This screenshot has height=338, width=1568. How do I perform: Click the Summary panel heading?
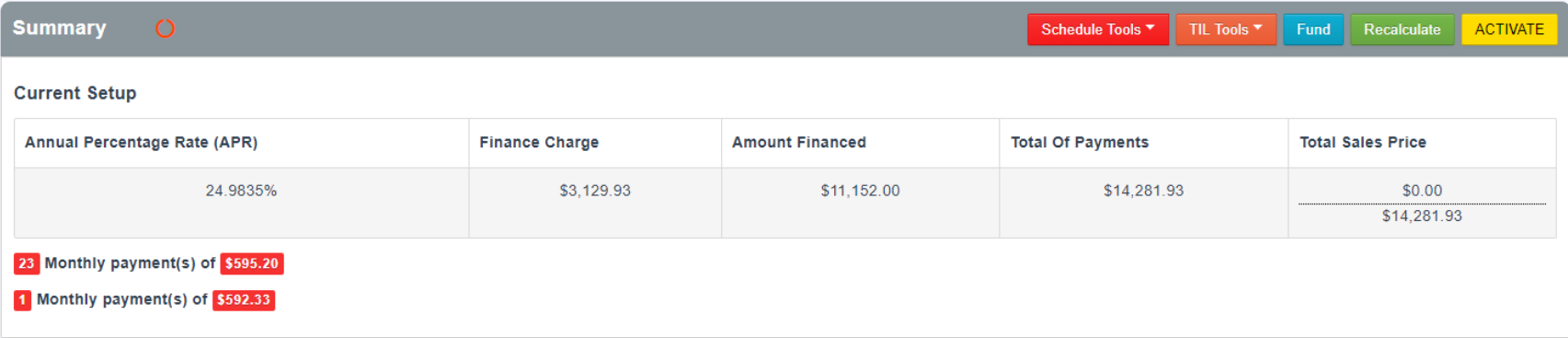click(x=60, y=29)
